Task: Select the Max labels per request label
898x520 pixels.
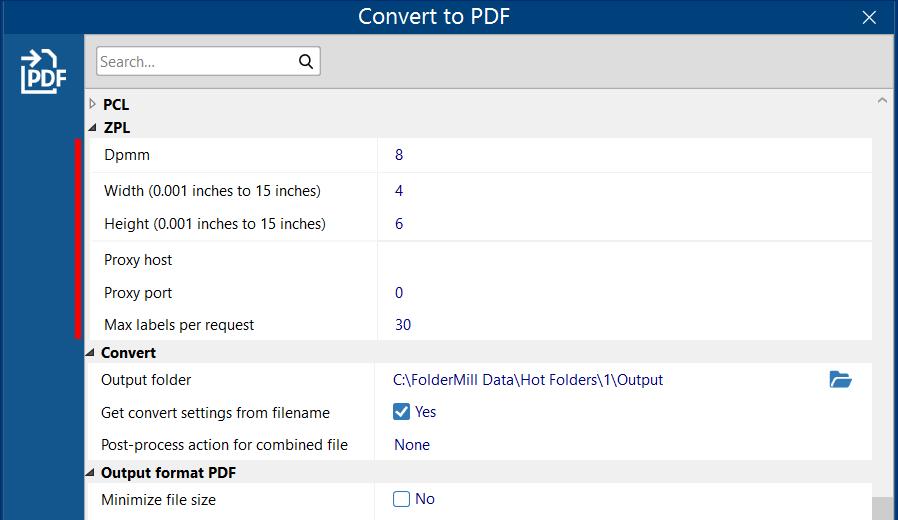Action: pyautogui.click(x=179, y=325)
